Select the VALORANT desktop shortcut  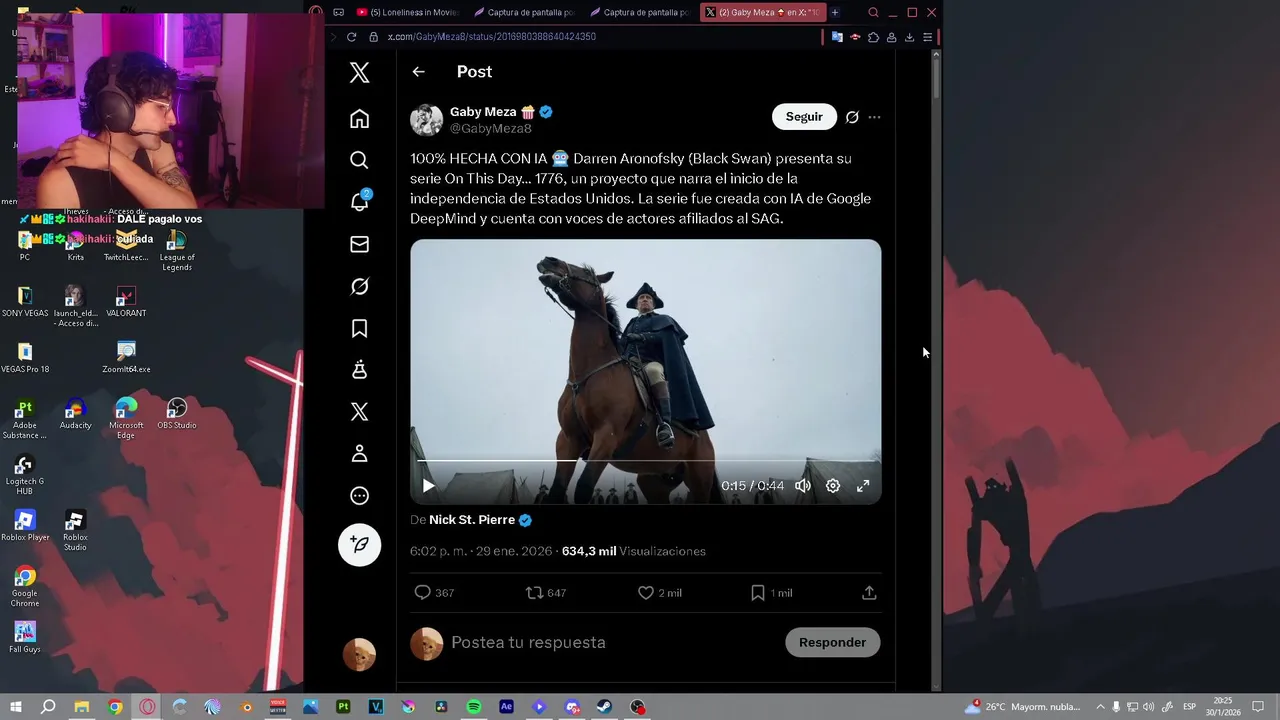[x=125, y=302]
